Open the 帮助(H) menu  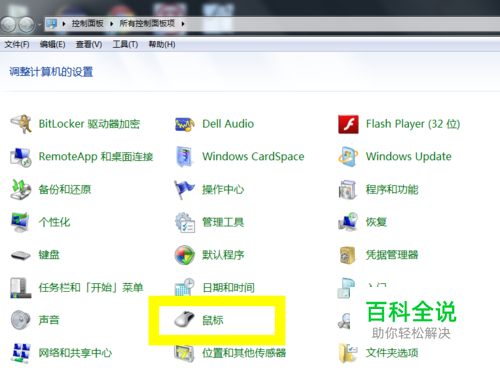[162, 44]
